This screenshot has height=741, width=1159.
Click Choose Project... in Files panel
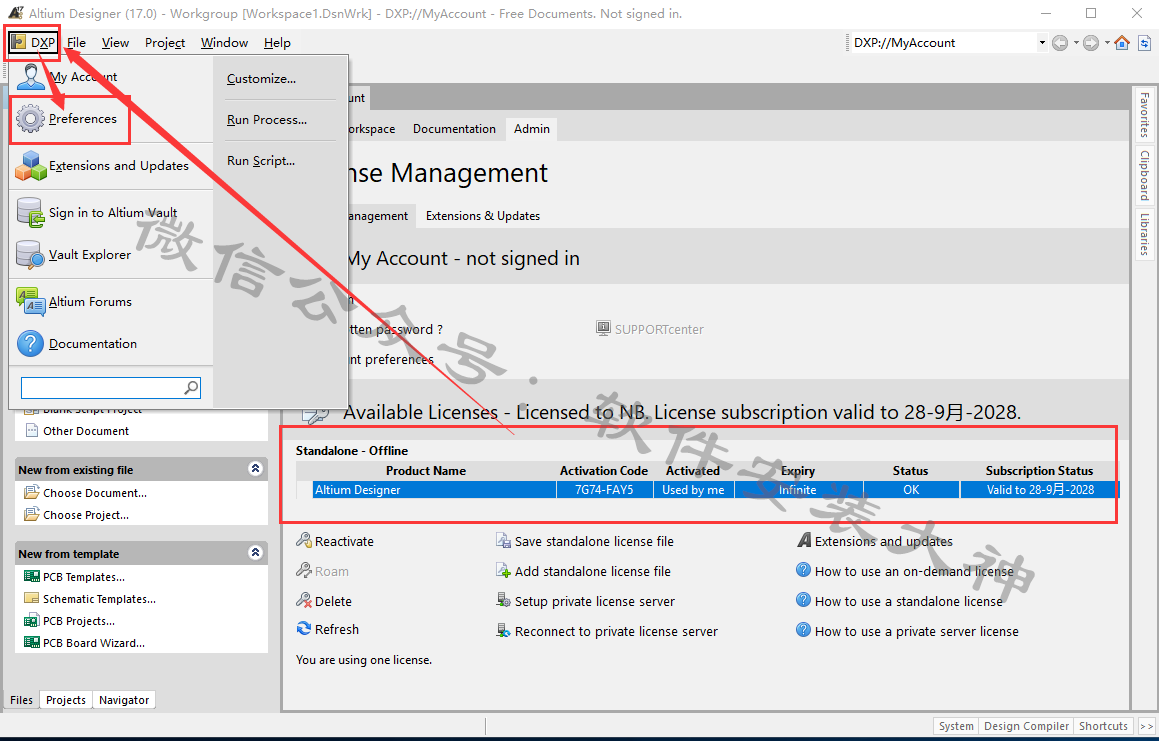pos(86,515)
